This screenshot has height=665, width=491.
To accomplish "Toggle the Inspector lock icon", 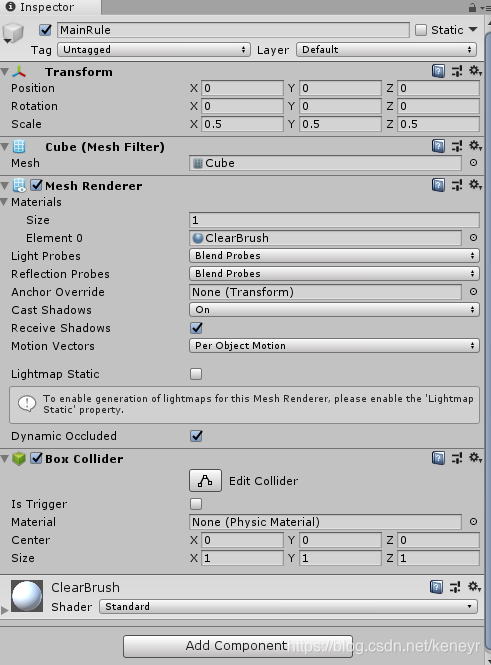I will pyautogui.click(x=472, y=7).
